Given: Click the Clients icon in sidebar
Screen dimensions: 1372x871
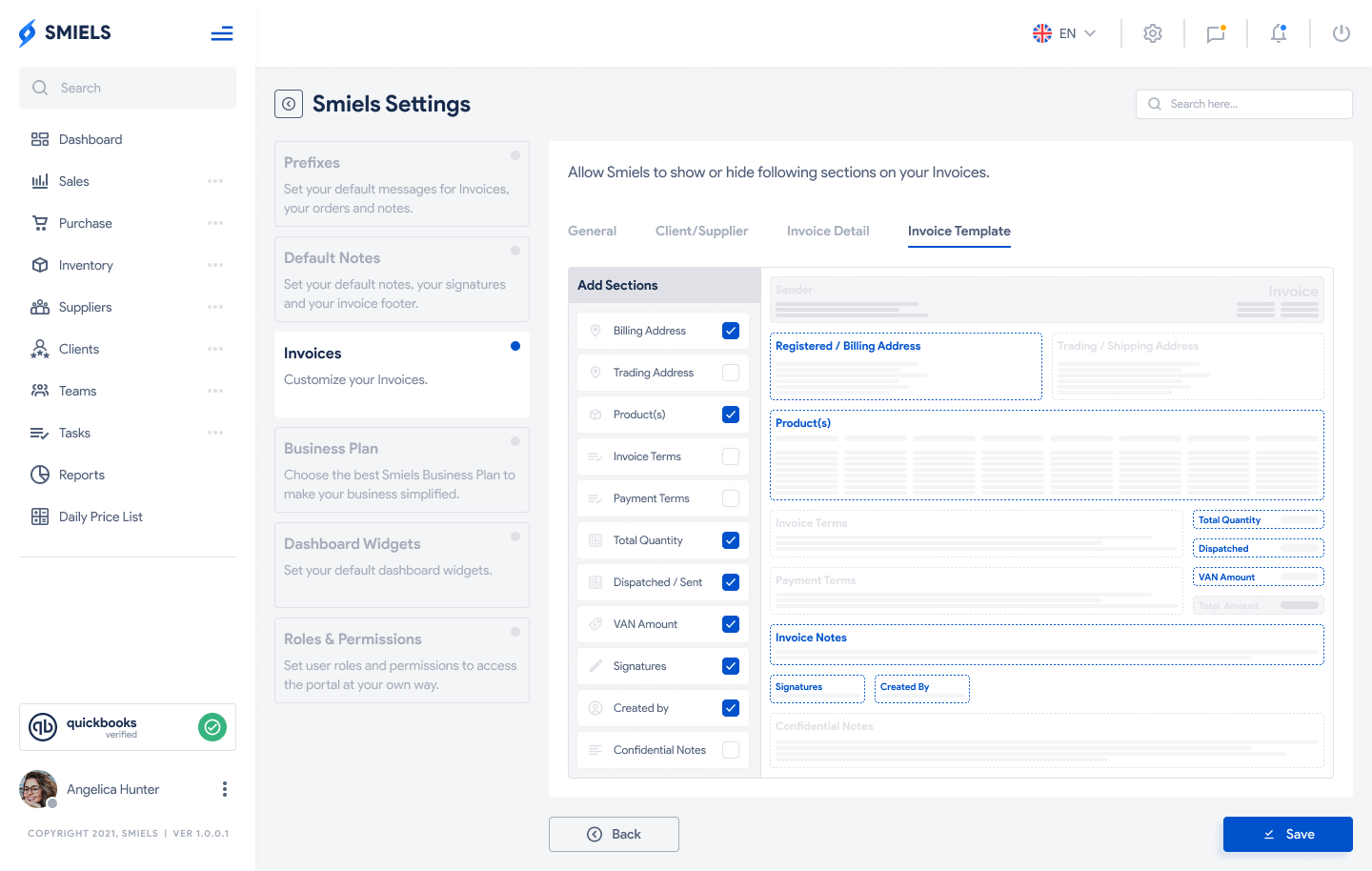Looking at the screenshot, I should 40,349.
